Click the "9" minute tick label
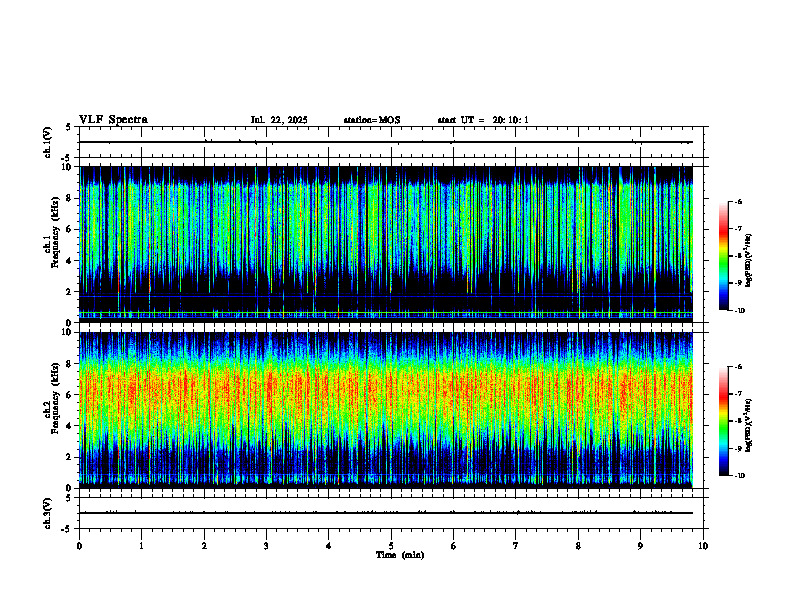Screen dimensions: 792x612 [x=640, y=546]
